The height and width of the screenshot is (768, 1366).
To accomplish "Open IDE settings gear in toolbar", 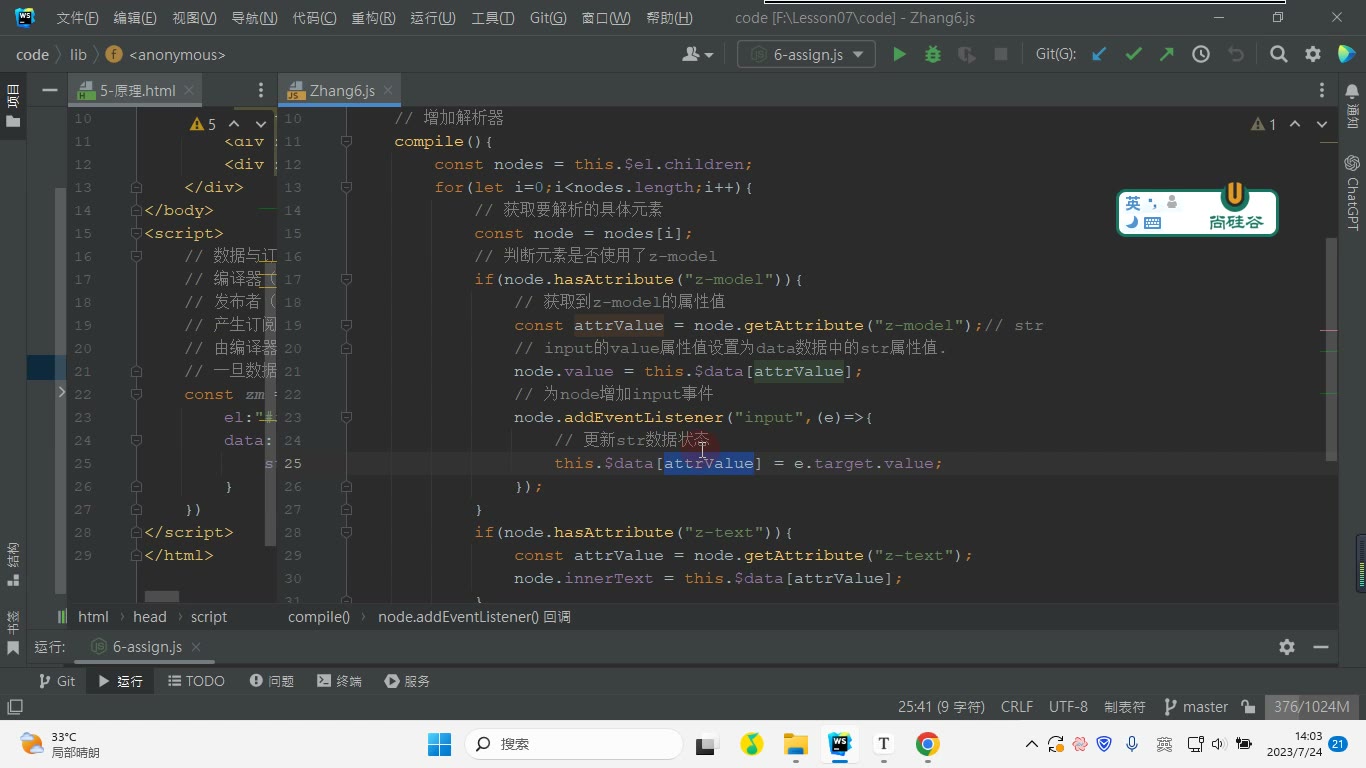I will point(1313,55).
